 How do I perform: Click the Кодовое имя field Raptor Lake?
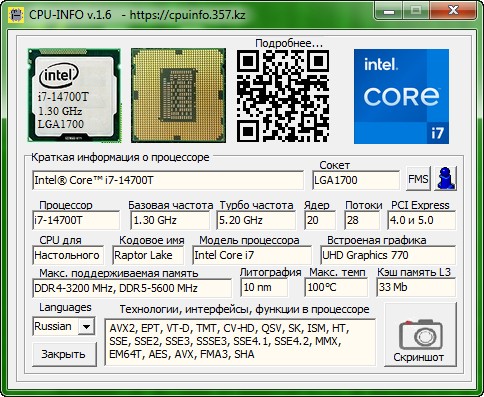(148, 255)
